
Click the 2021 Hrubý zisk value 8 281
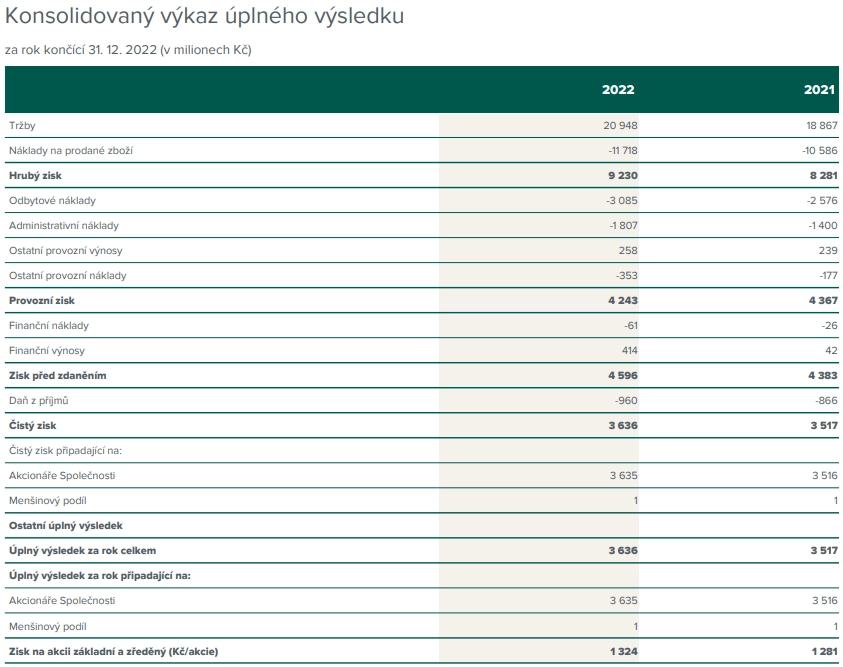tap(824, 176)
